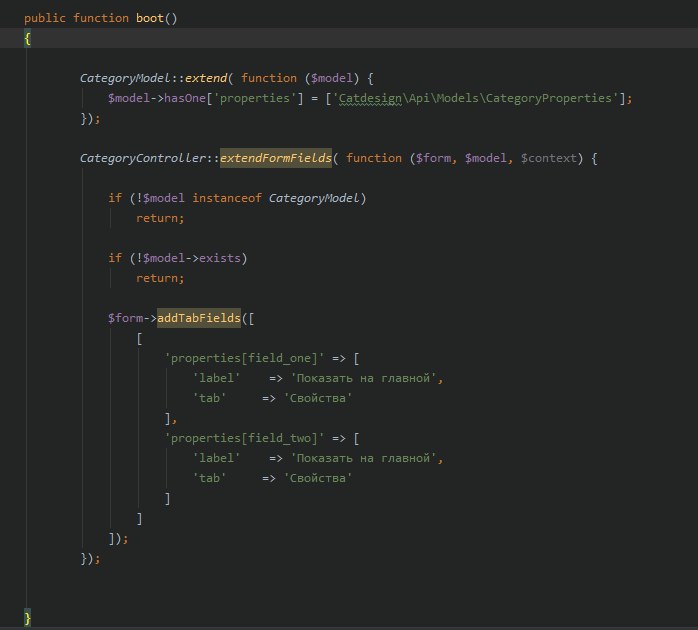698x630 pixels.
Task: Click the 'boot' method name
Action: click(x=150, y=18)
